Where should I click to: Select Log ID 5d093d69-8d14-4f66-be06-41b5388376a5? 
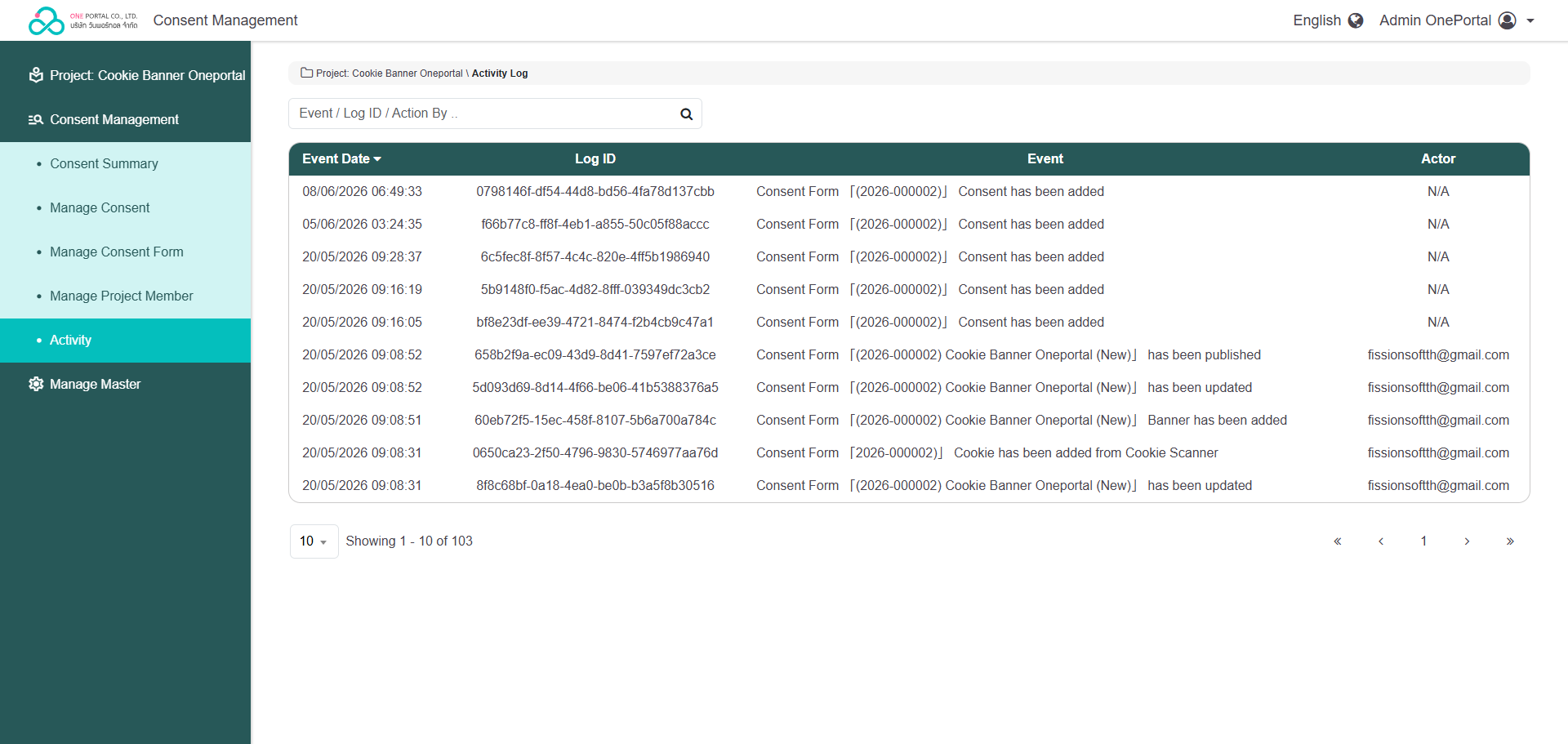[x=595, y=388]
